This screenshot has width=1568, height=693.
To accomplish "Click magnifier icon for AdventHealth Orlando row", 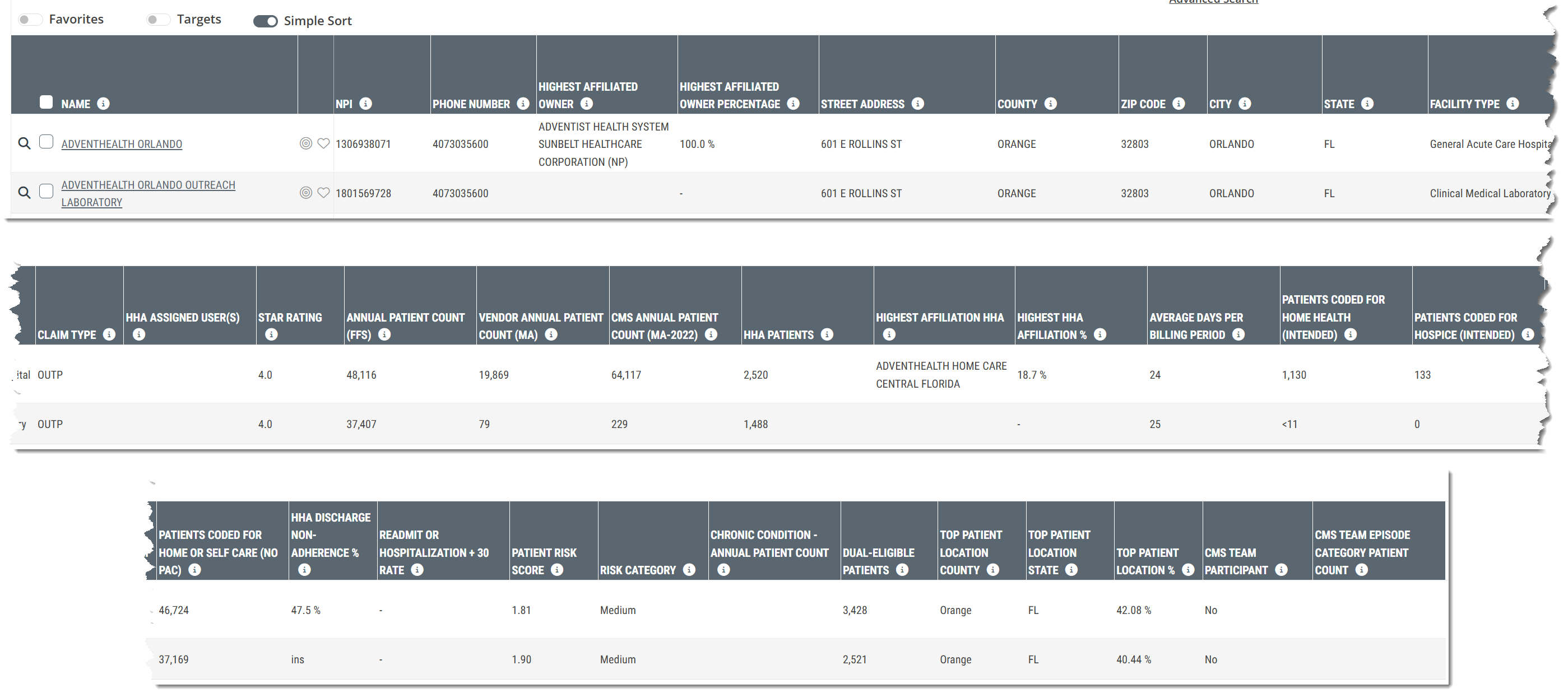I will (x=24, y=143).
